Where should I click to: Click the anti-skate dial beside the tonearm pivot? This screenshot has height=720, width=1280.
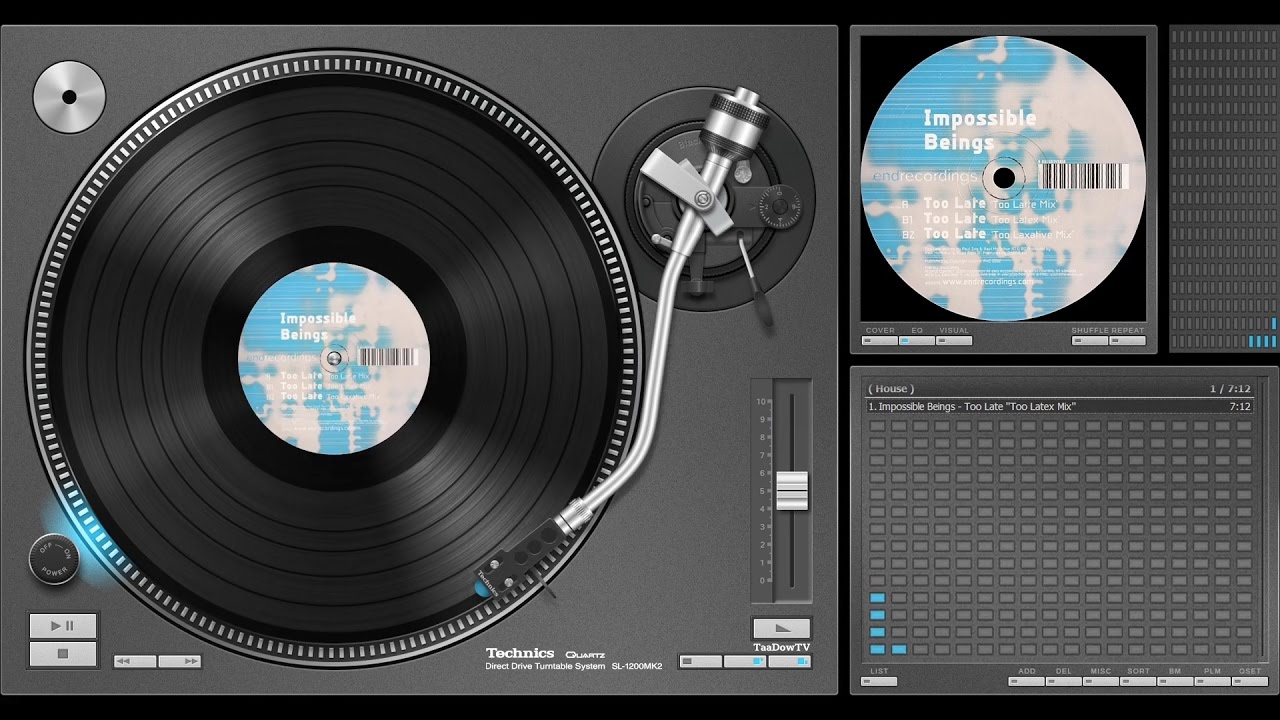click(778, 207)
